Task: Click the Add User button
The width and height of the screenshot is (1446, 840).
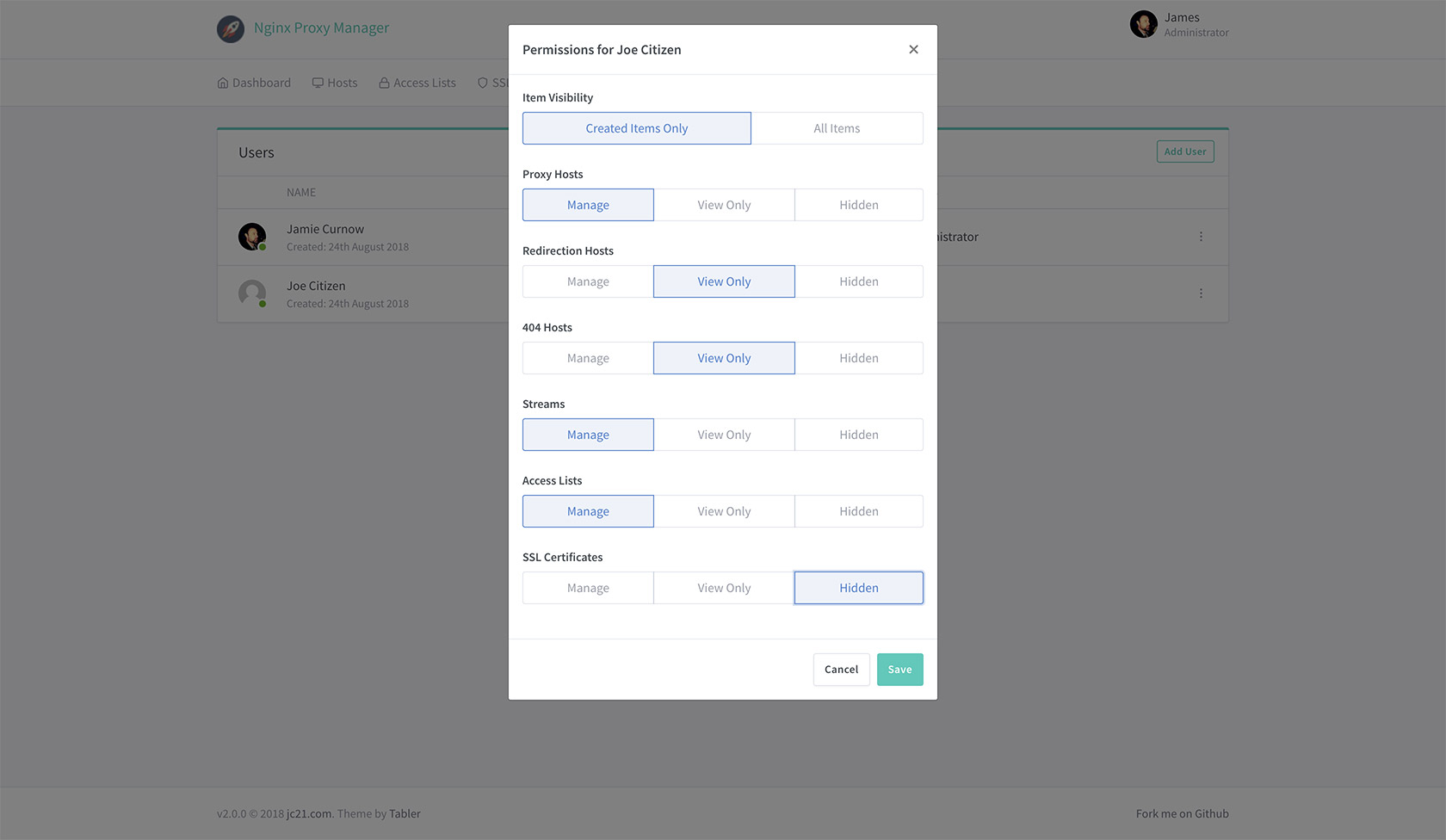Action: click(1185, 151)
